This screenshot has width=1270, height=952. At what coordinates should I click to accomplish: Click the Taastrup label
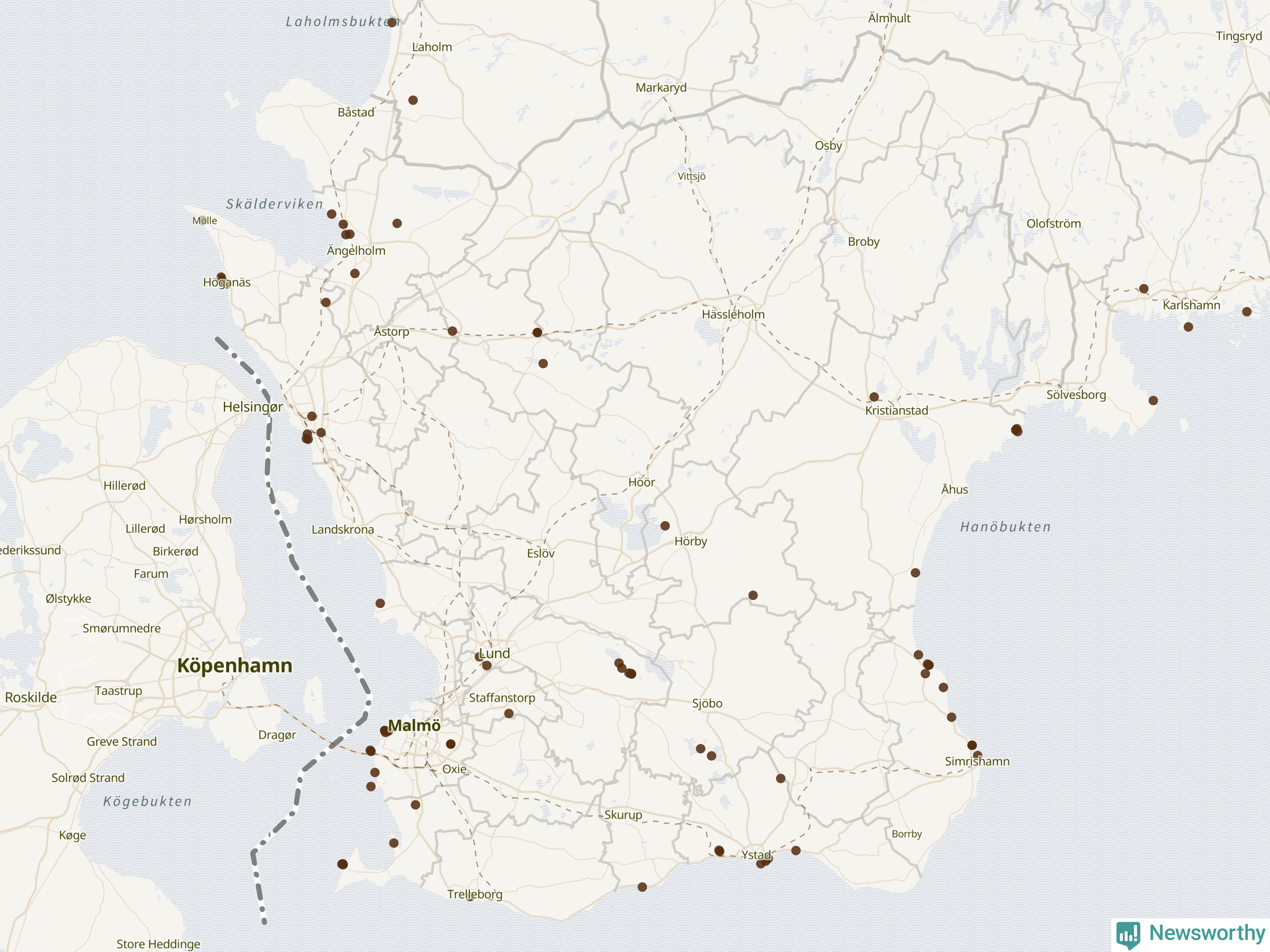118,691
